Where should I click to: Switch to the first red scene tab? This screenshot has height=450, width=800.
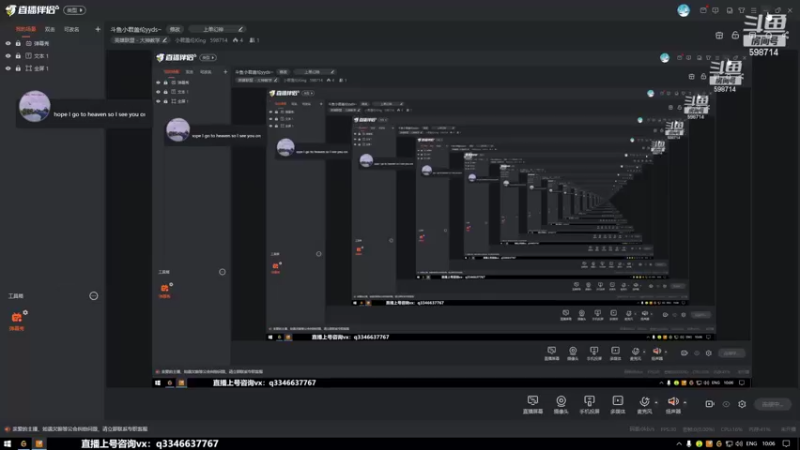tap(26, 30)
